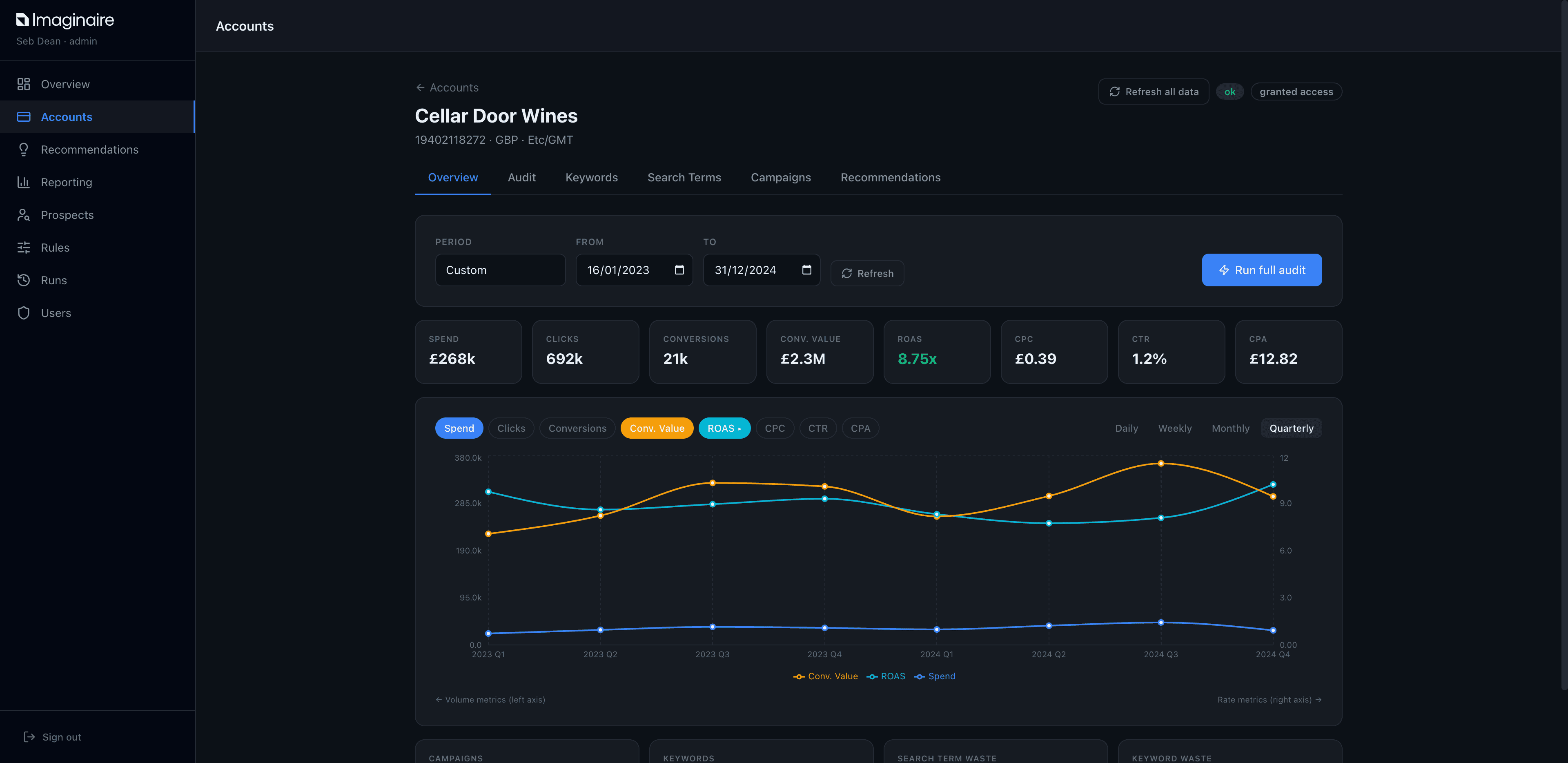Open the FROM date calendar picker icon
This screenshot has width=1568, height=763.
pyautogui.click(x=679, y=270)
